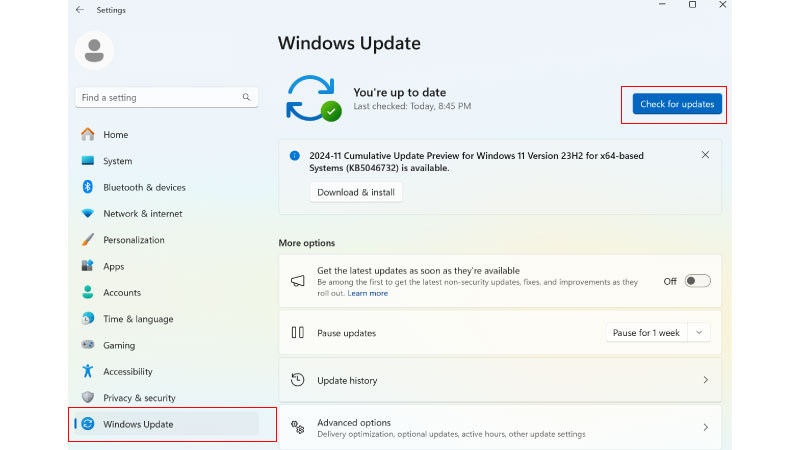Open the Update history row

click(500, 380)
